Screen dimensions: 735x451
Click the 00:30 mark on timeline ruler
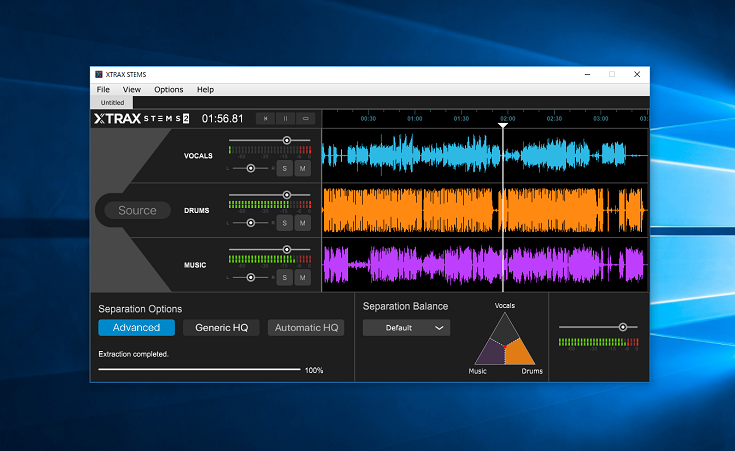368,119
